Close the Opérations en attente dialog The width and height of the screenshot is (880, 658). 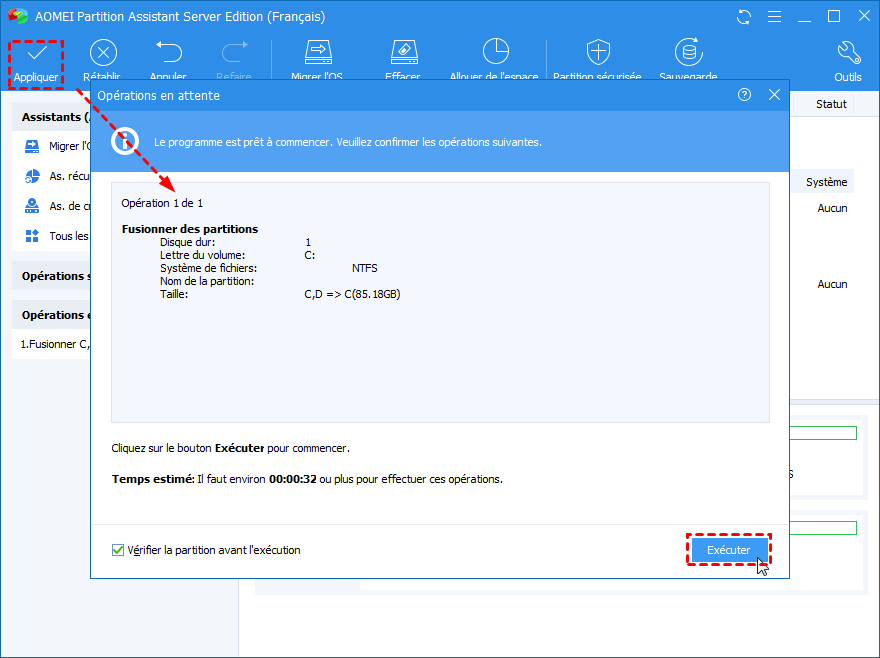774,95
